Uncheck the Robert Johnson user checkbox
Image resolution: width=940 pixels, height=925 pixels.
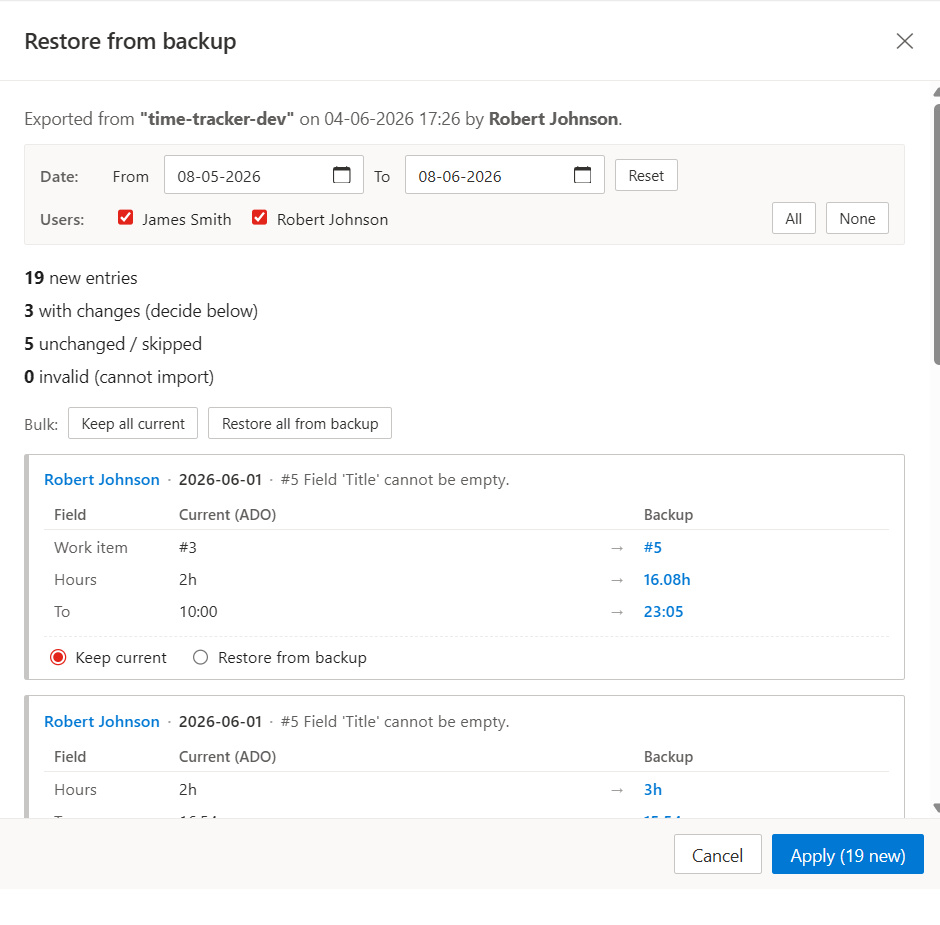(x=260, y=217)
